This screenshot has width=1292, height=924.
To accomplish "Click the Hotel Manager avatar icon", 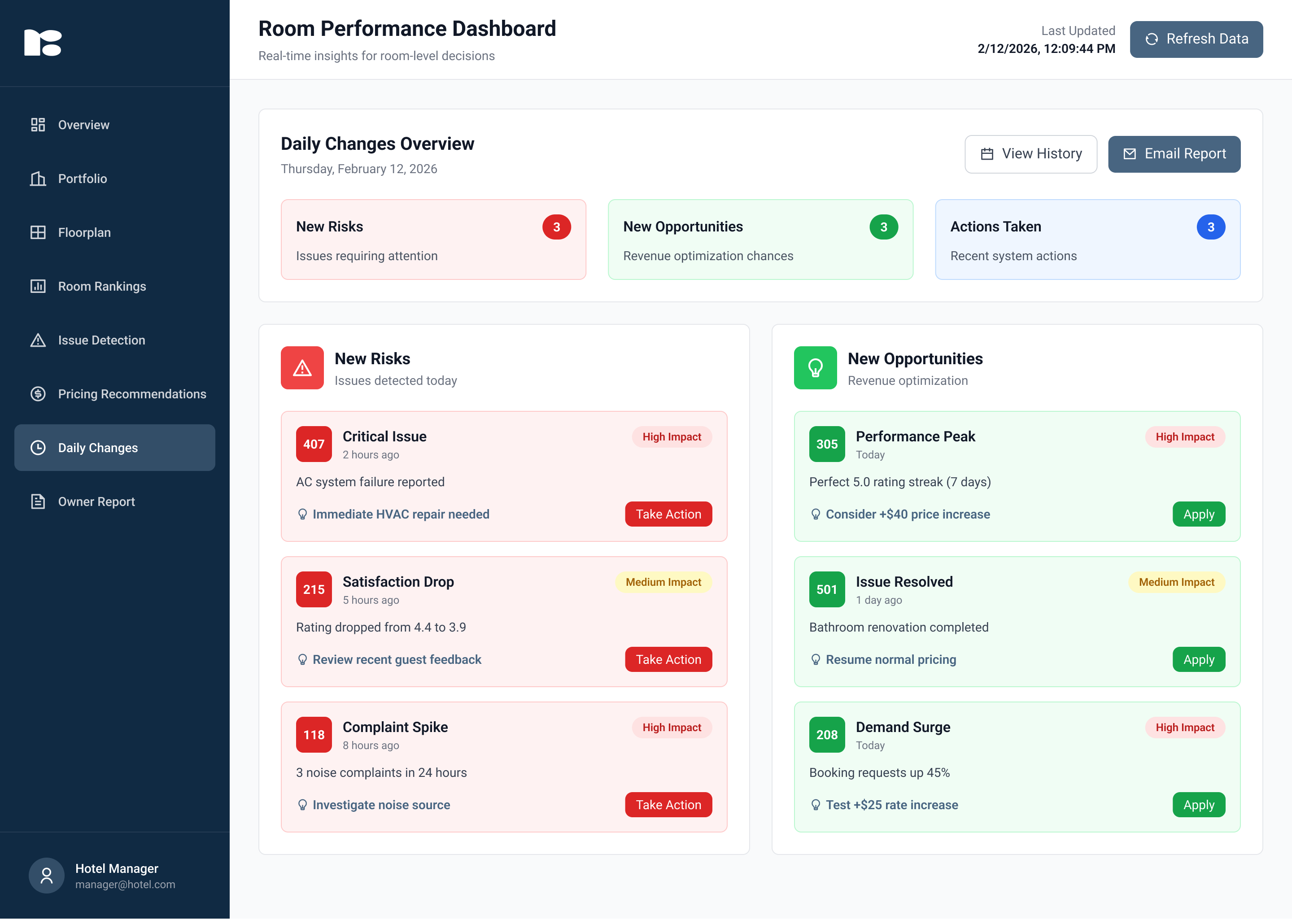I will (47, 875).
